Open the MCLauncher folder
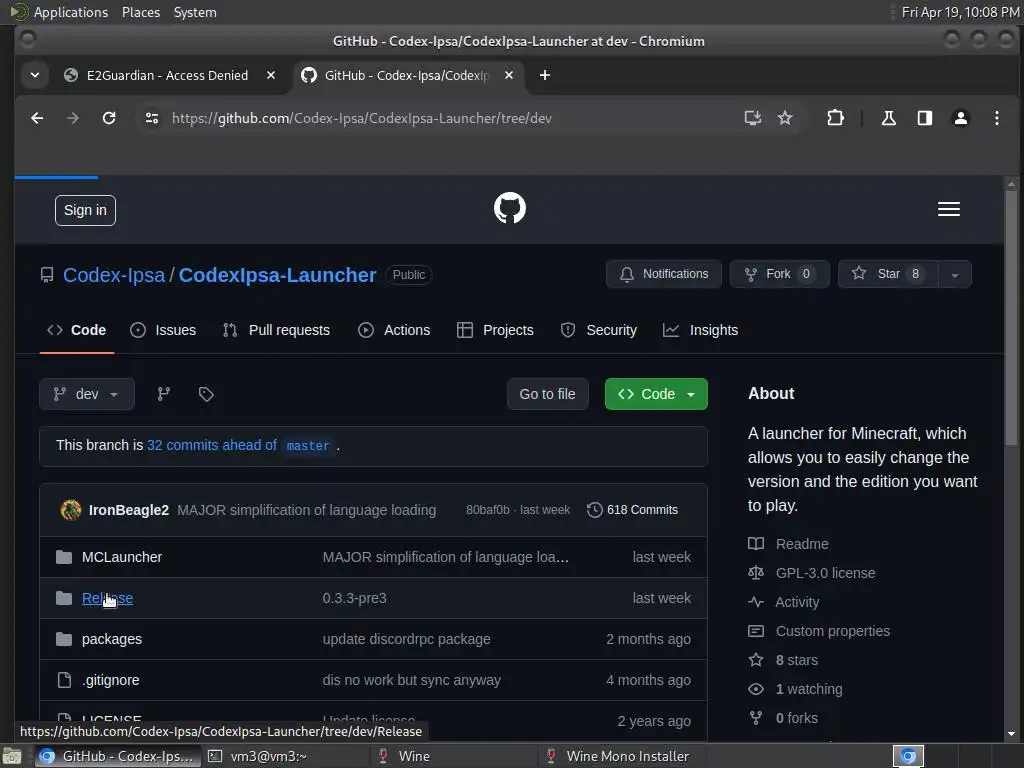This screenshot has width=1024, height=768. coord(121,557)
